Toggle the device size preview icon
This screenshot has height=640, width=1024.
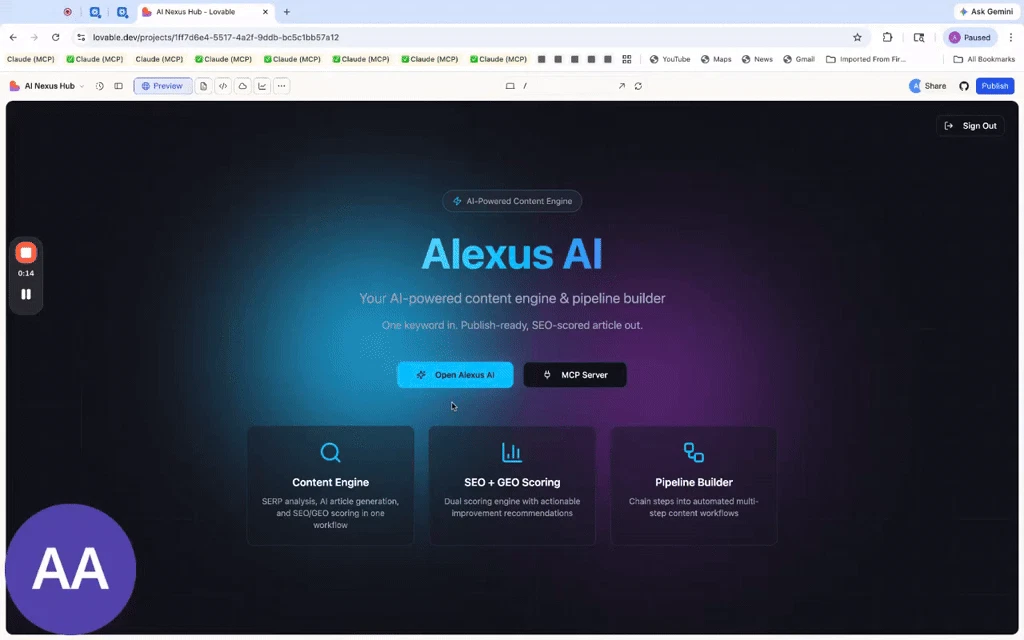coord(510,86)
